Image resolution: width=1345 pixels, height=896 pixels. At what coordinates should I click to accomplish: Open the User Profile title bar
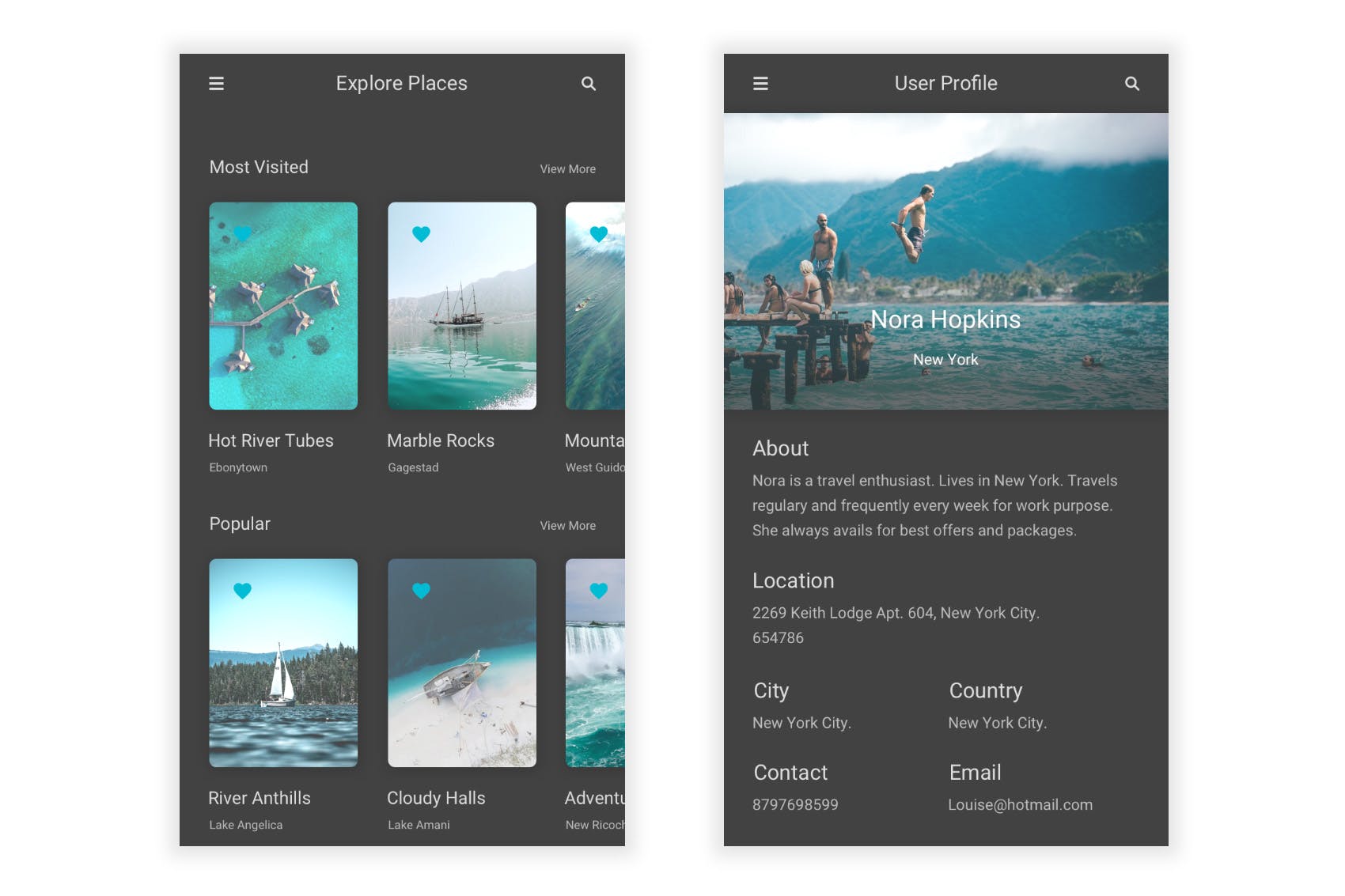945,83
